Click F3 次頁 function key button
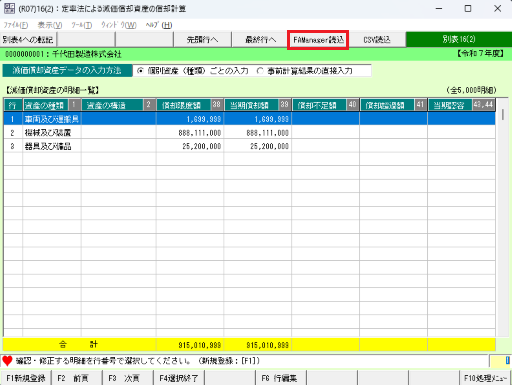 pos(128,378)
